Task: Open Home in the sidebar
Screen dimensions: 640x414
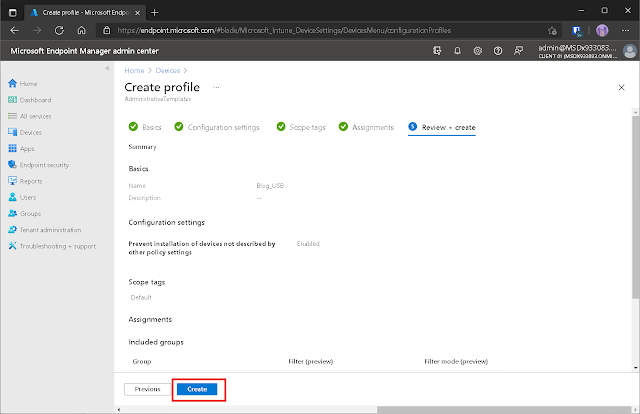Action: (x=23, y=83)
